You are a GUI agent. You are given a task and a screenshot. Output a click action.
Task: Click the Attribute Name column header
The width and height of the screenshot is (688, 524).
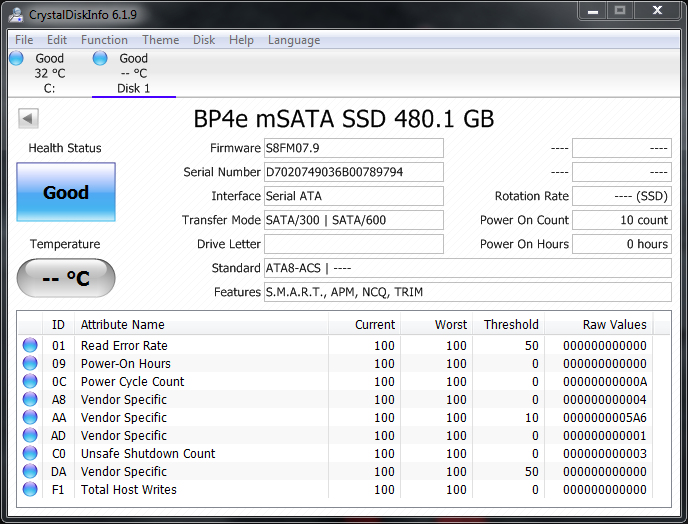point(122,324)
